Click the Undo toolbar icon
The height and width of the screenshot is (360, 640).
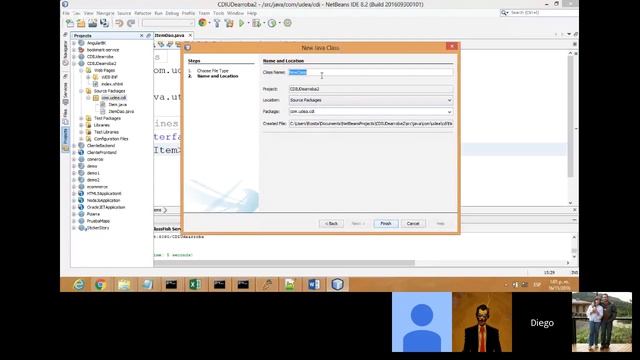[x=119, y=23]
